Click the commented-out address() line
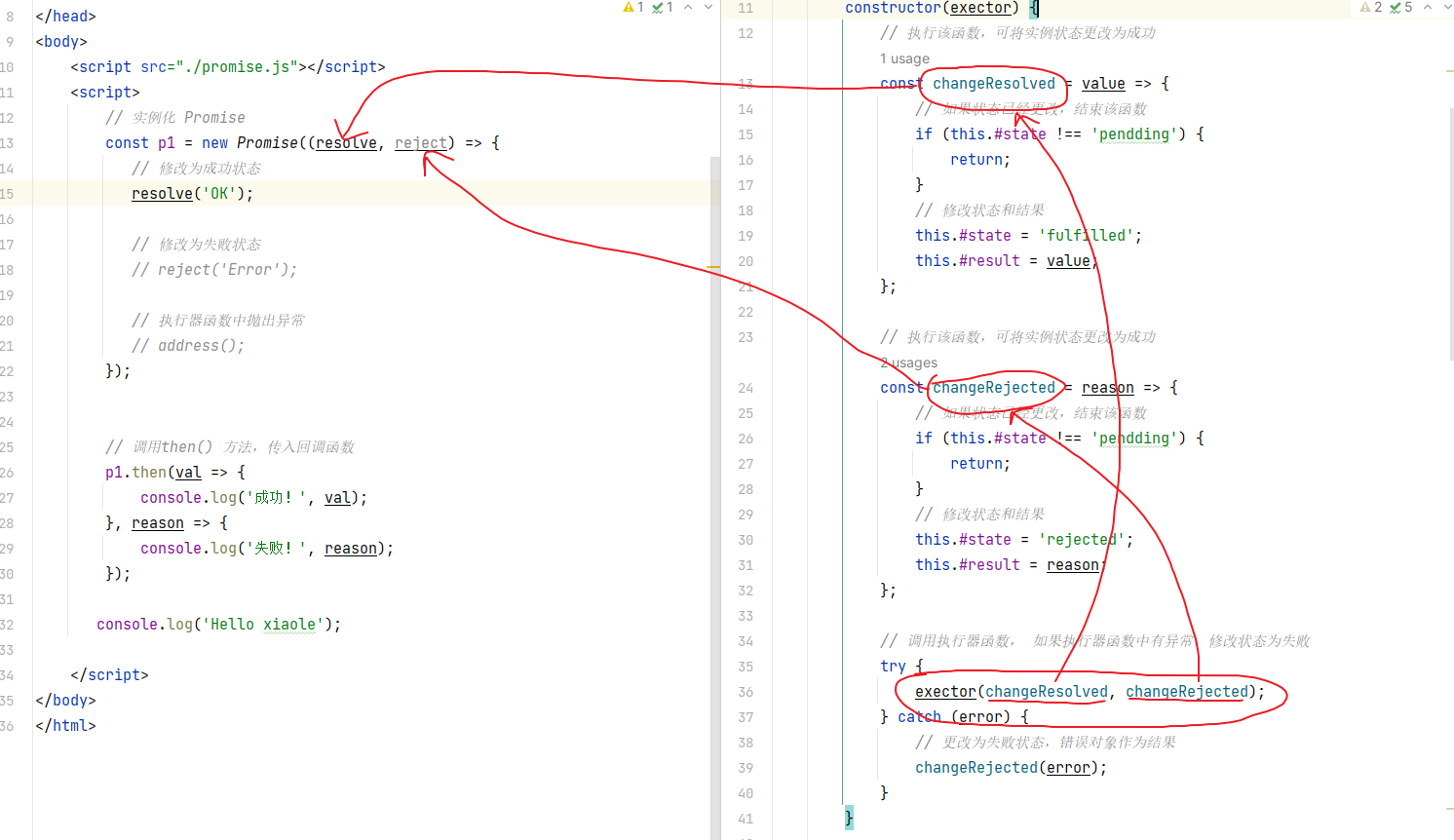 pyautogui.click(x=188, y=346)
